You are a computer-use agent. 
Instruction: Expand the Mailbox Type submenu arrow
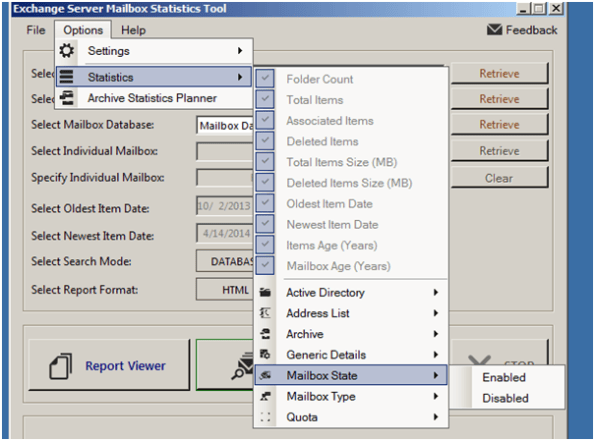tap(436, 396)
